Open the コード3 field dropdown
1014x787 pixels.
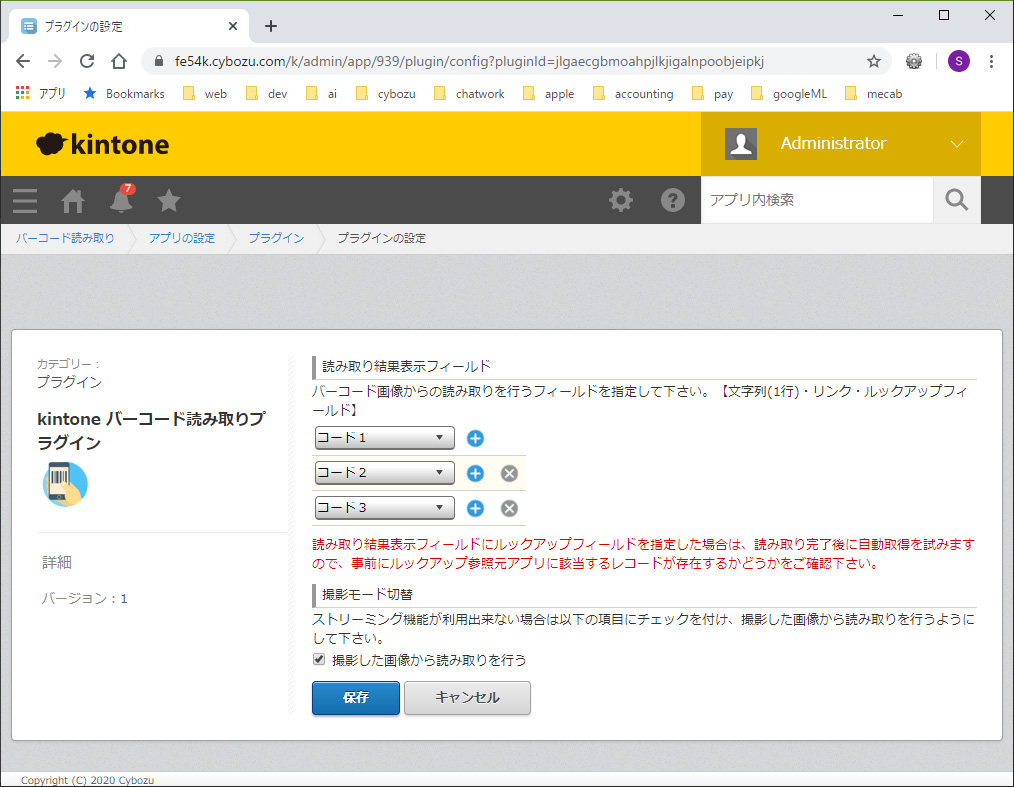pos(385,508)
